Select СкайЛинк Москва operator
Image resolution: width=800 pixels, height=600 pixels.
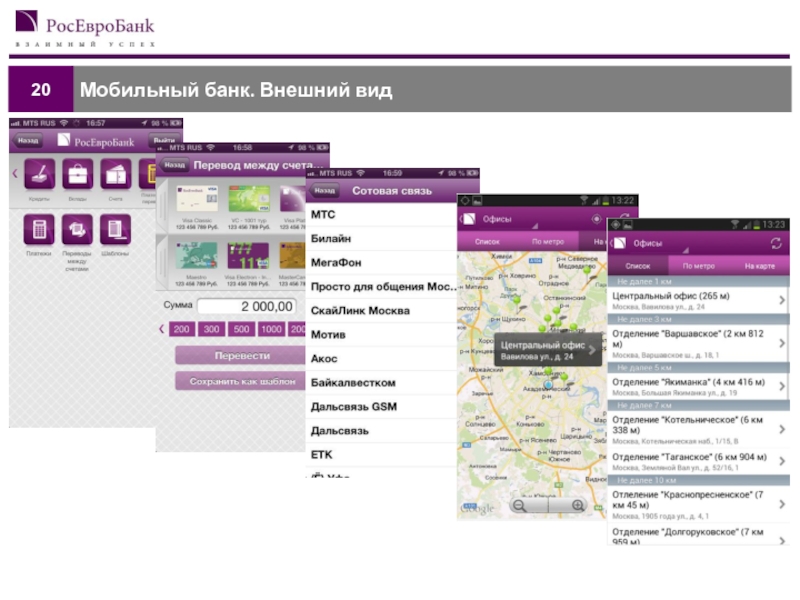point(381,311)
